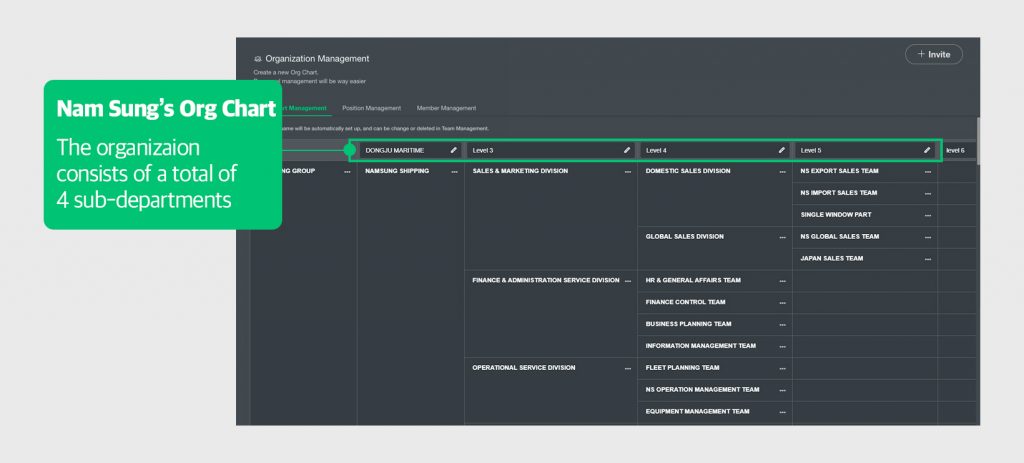Click the Level 6 column header
This screenshot has height=463, width=1024.
(955, 150)
